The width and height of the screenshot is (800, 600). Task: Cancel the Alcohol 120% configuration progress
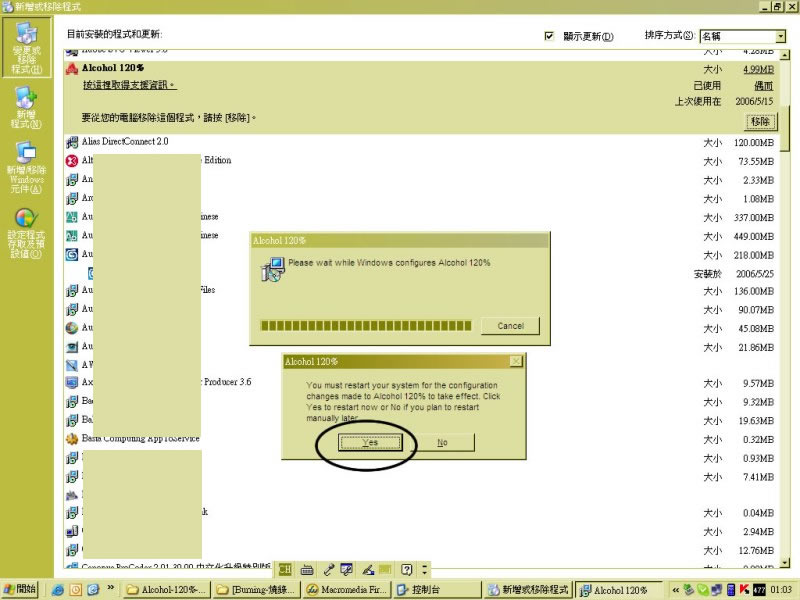[510, 326]
